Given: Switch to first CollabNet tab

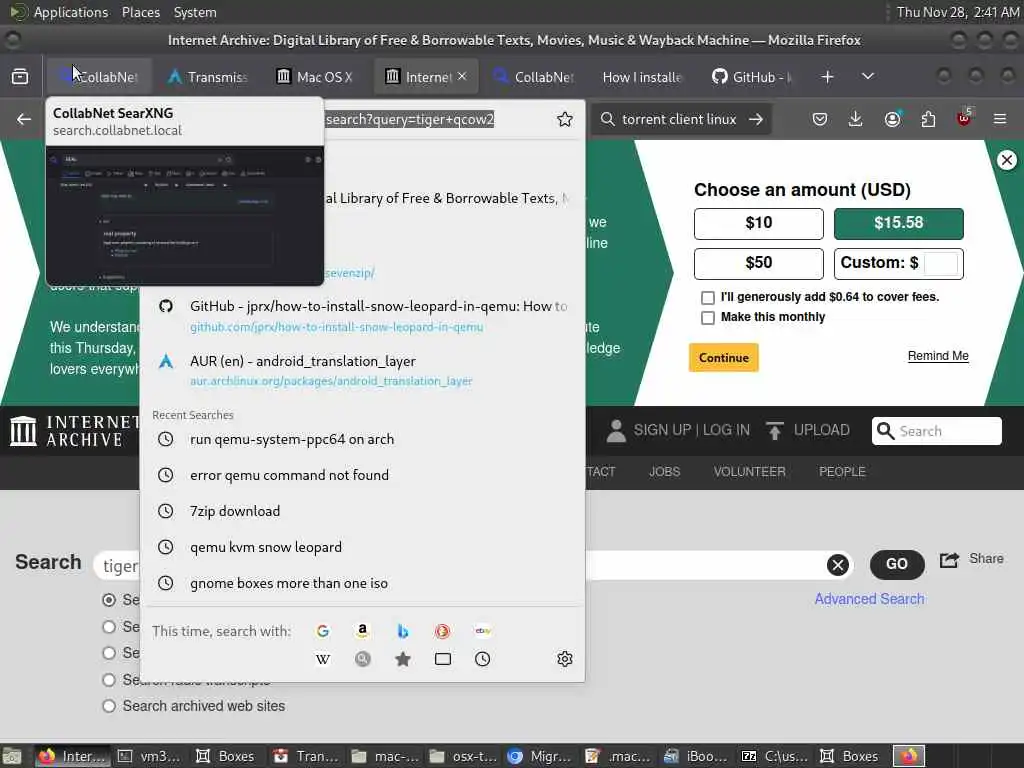Looking at the screenshot, I should coord(99,77).
